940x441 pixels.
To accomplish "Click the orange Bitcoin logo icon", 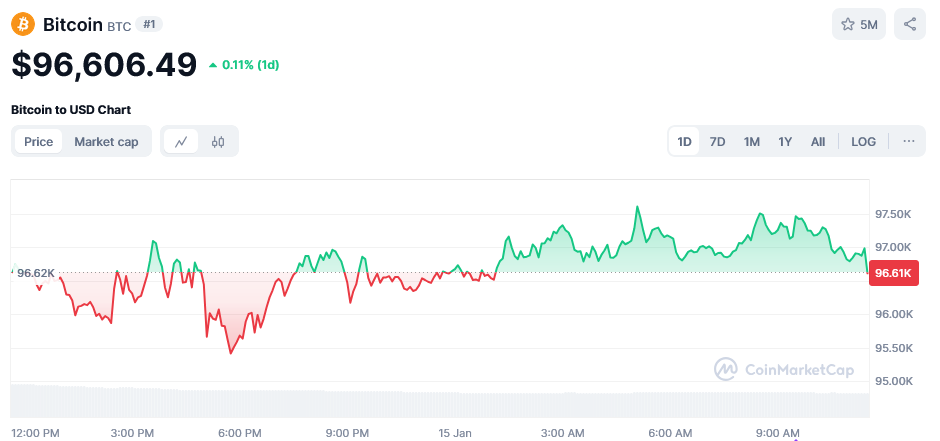I will [x=23, y=25].
